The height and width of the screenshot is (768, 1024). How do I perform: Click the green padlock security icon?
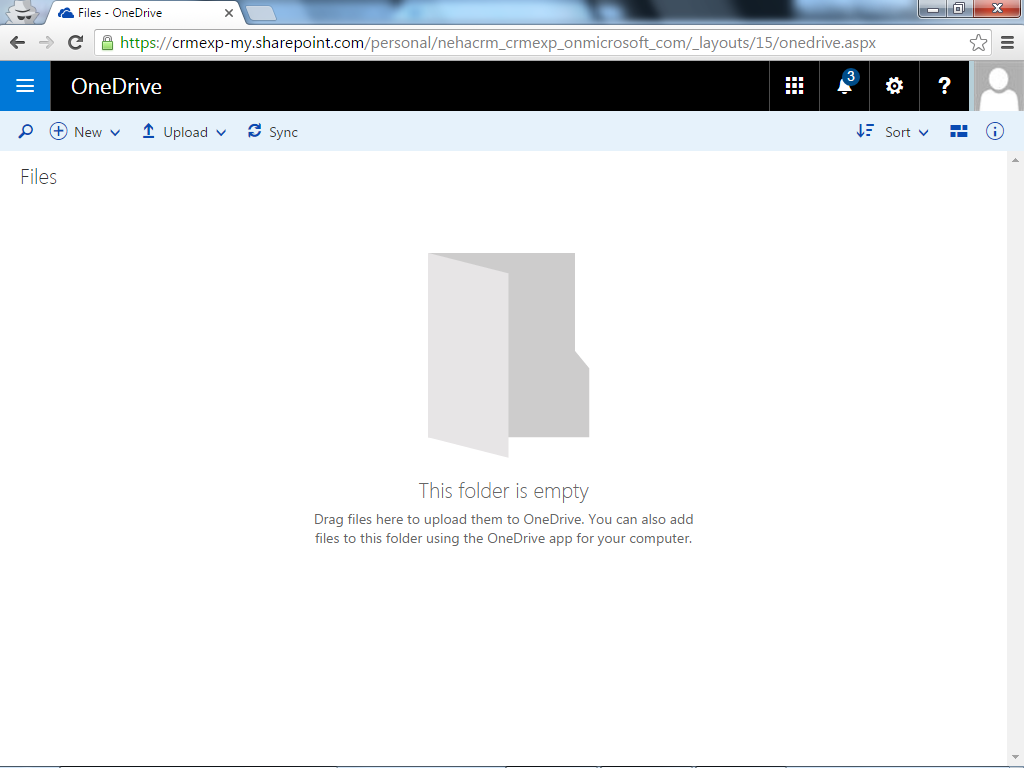(108, 43)
